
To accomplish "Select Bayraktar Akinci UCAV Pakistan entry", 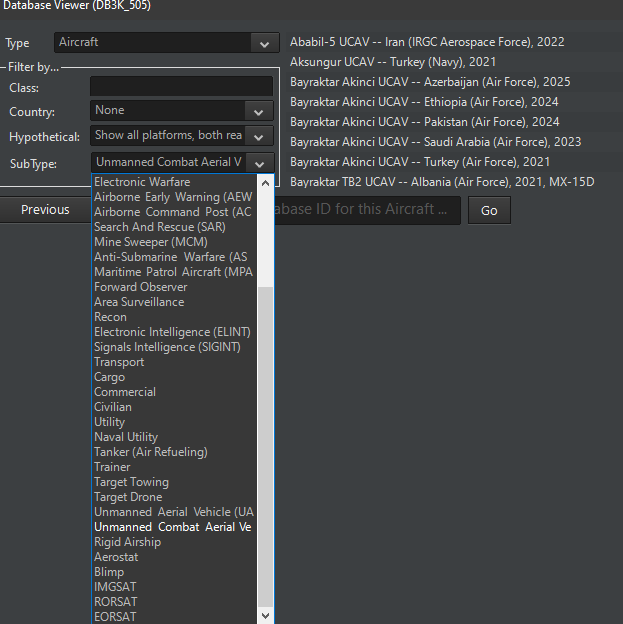I will pyautogui.click(x=454, y=122).
